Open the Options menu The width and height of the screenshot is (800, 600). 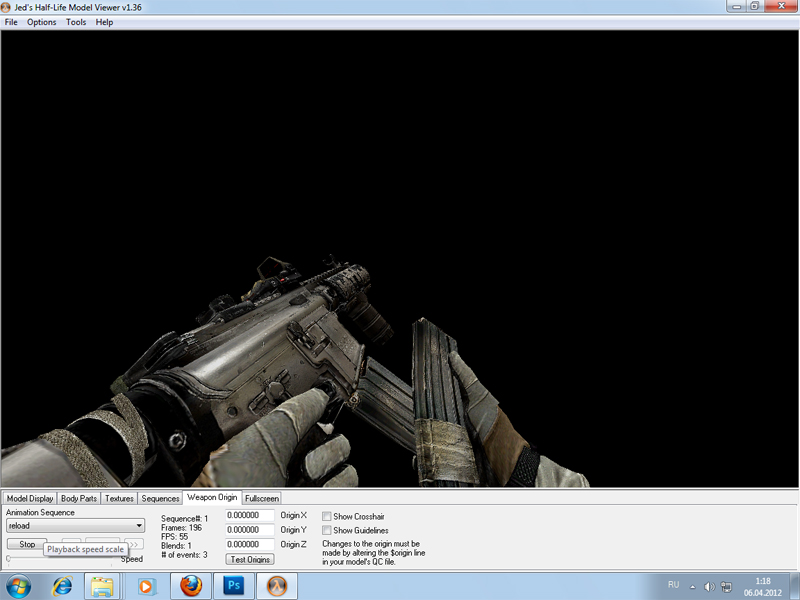click(41, 22)
